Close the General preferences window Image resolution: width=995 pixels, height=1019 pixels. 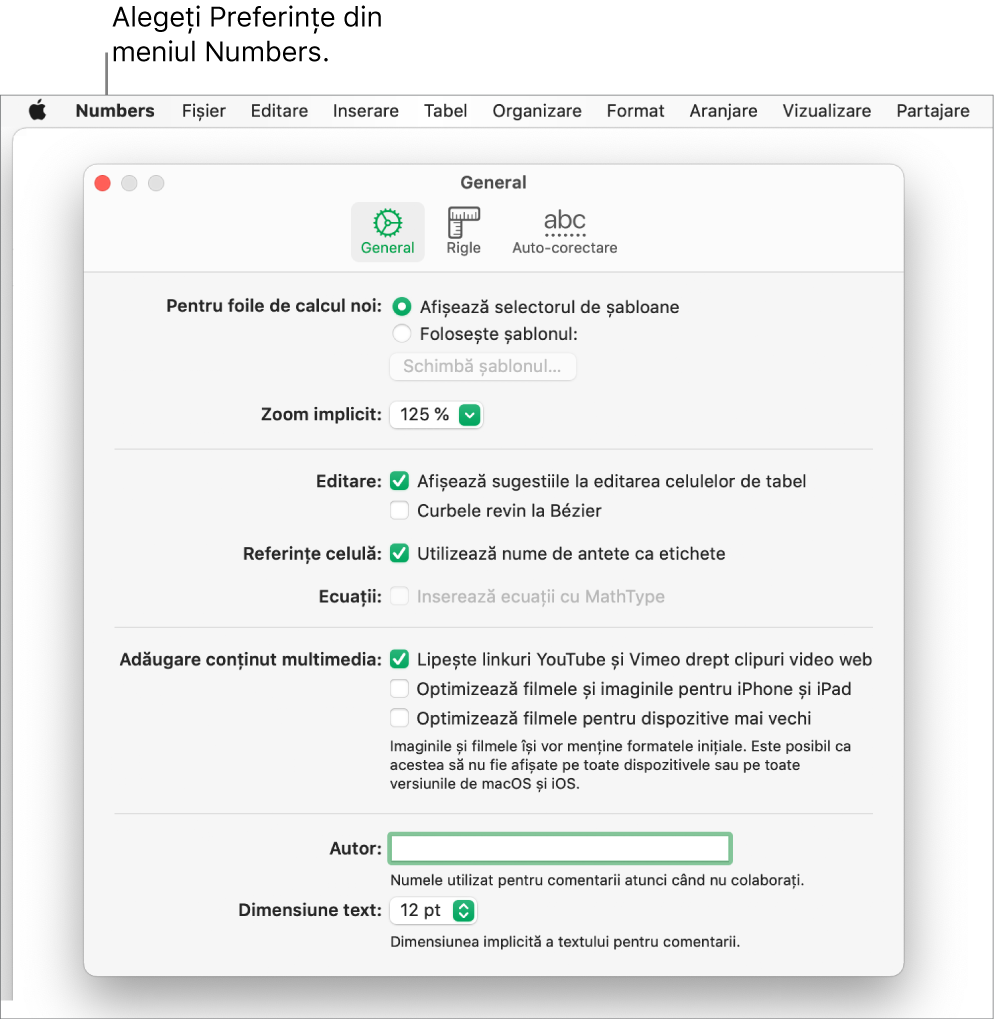tap(102, 183)
